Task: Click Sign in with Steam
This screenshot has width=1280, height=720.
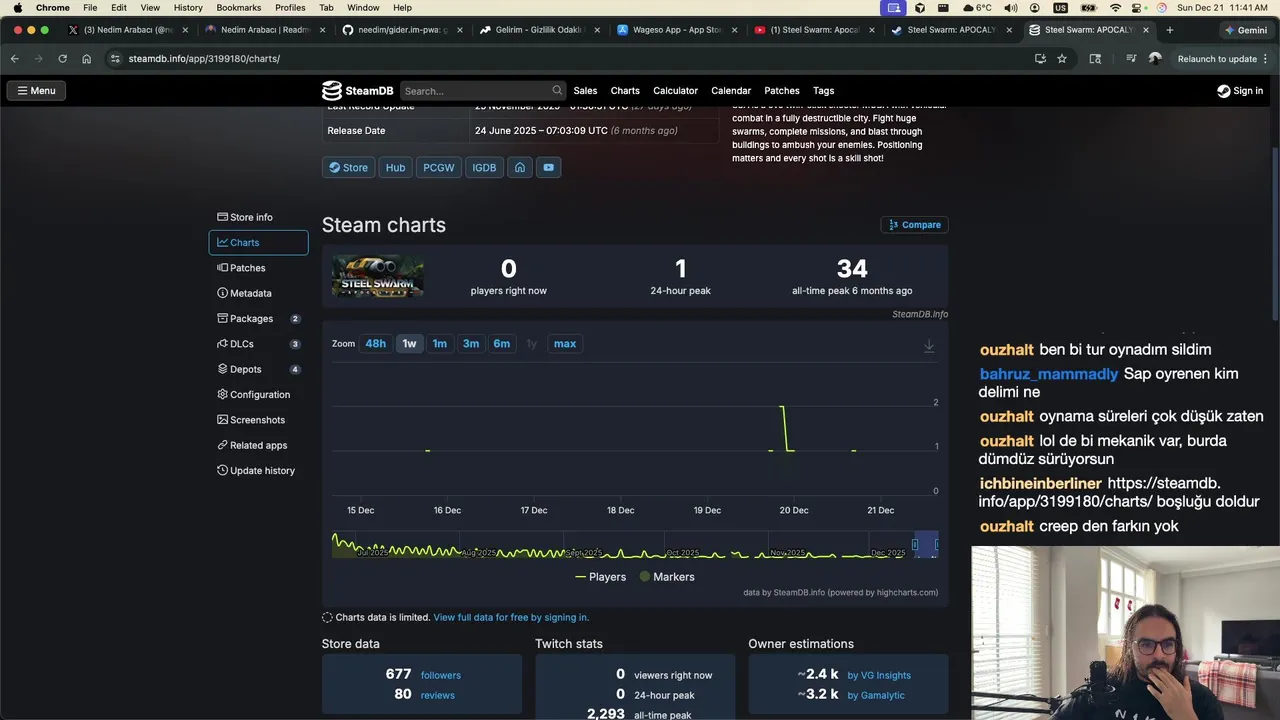Action: tap(1240, 91)
